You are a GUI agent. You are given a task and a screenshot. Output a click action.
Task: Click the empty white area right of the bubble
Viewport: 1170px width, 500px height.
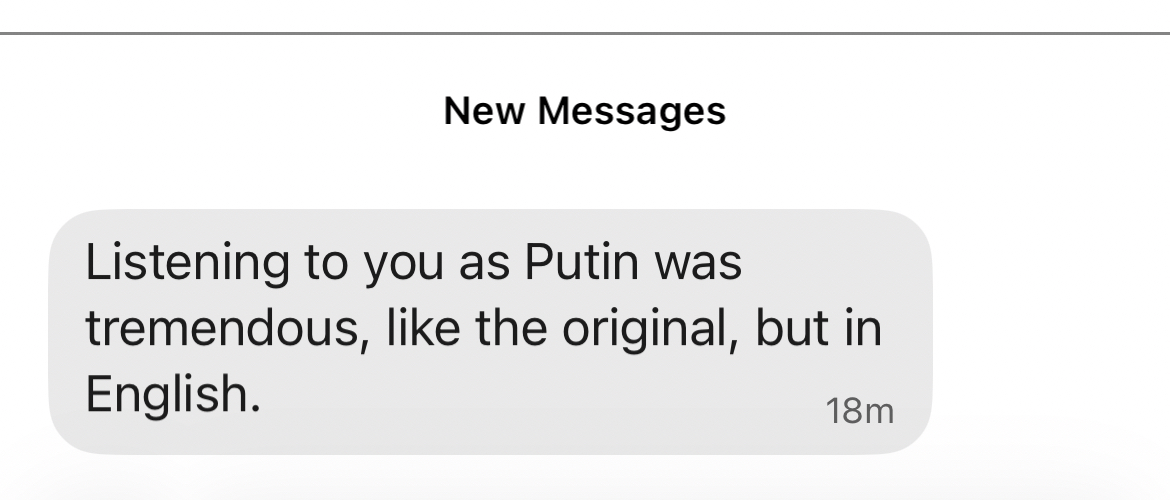pyautogui.click(x=1050, y=330)
